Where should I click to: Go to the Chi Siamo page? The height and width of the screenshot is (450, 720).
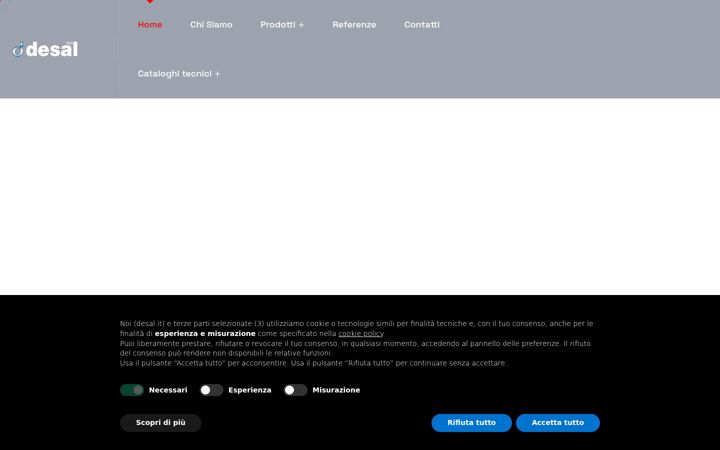click(211, 25)
